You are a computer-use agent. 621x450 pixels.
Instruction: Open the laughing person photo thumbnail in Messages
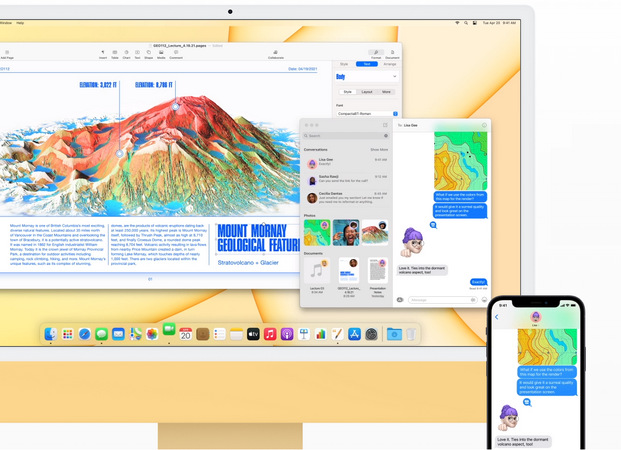(346, 233)
